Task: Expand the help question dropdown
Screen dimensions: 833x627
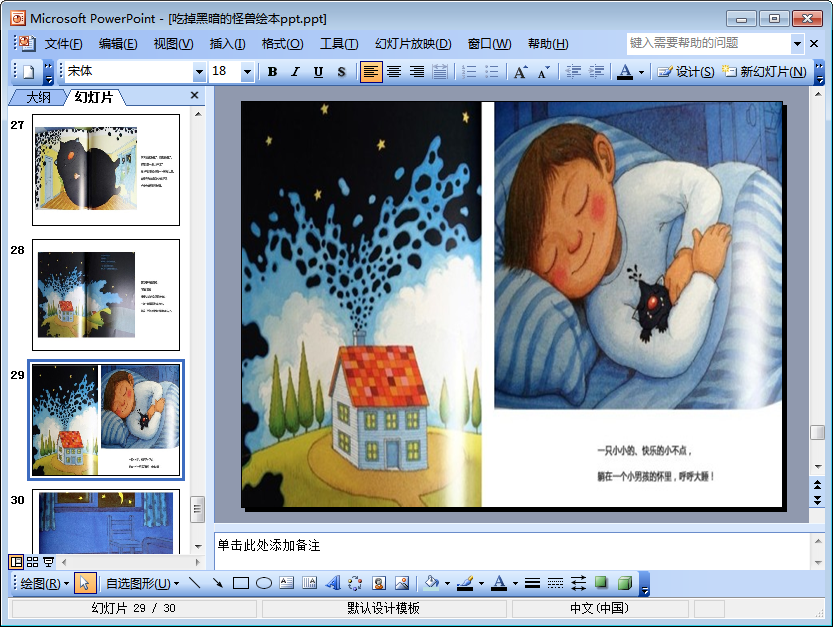Action: coord(797,44)
